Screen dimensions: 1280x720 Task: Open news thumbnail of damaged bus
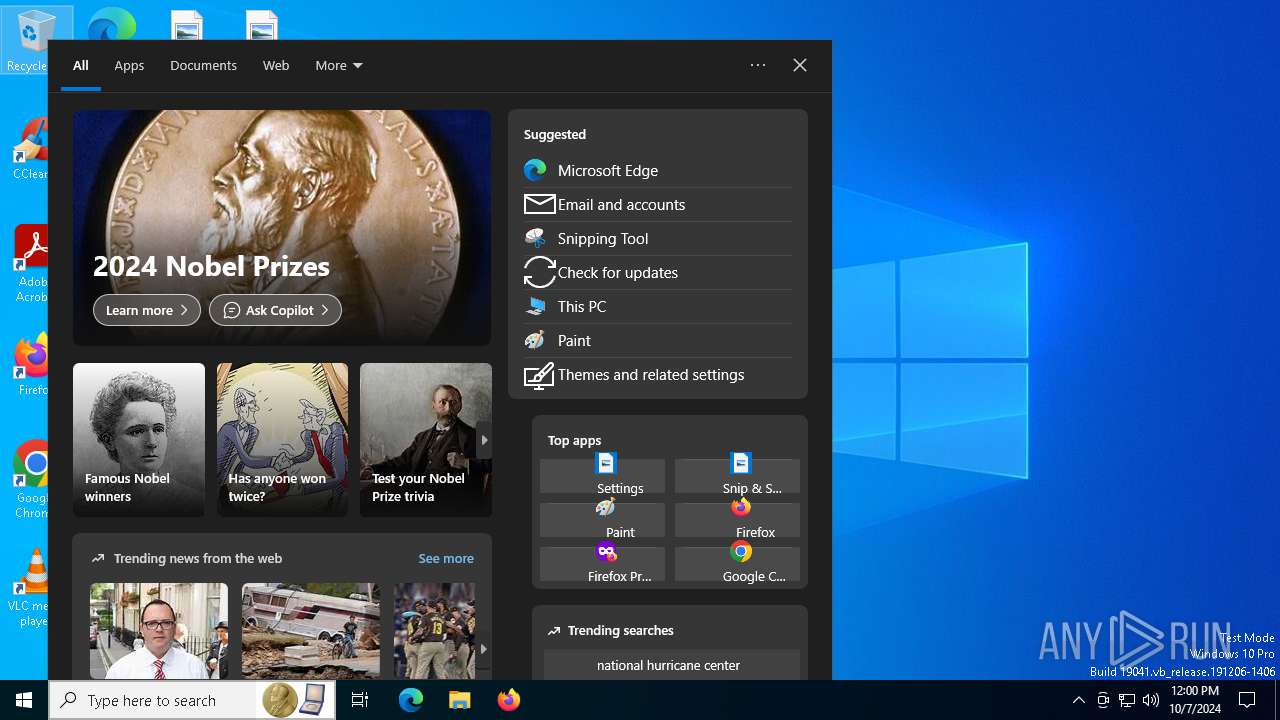coord(311,631)
